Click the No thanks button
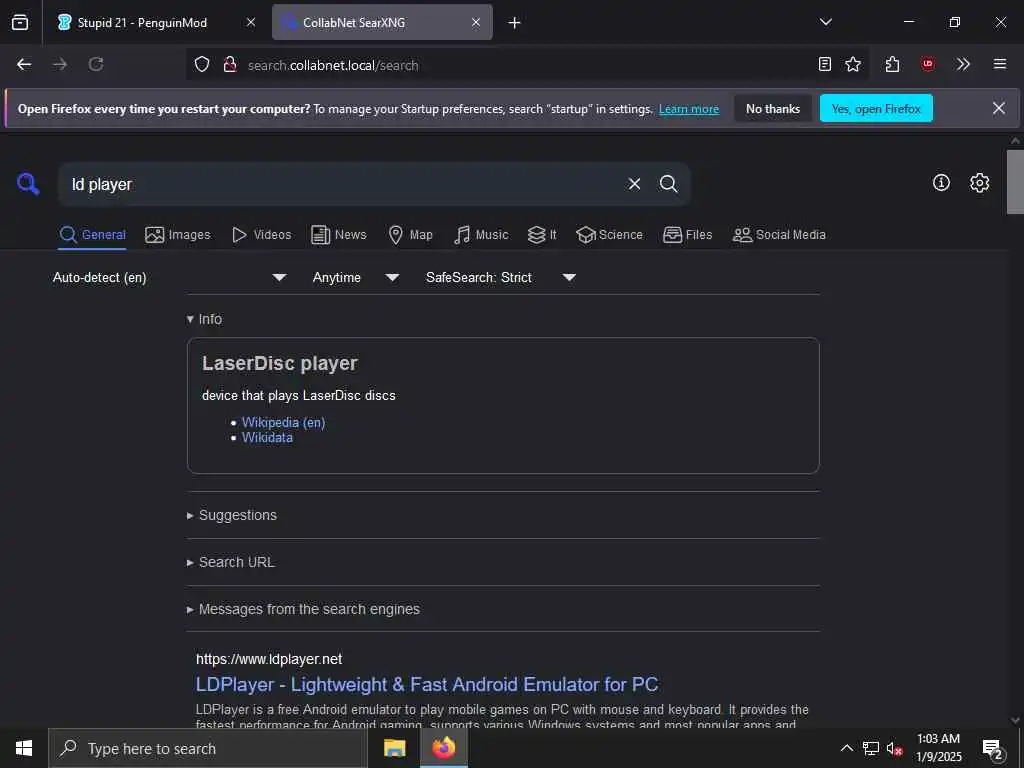Viewport: 1024px width, 768px height. click(773, 108)
